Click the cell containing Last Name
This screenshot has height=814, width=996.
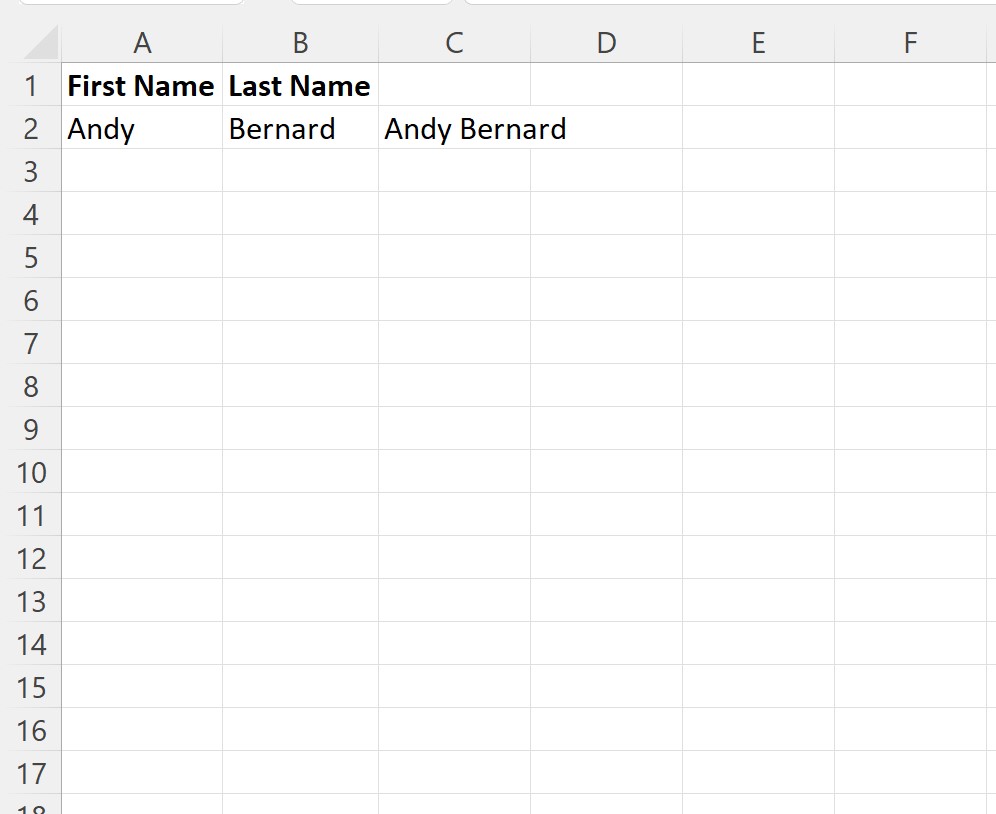click(299, 86)
